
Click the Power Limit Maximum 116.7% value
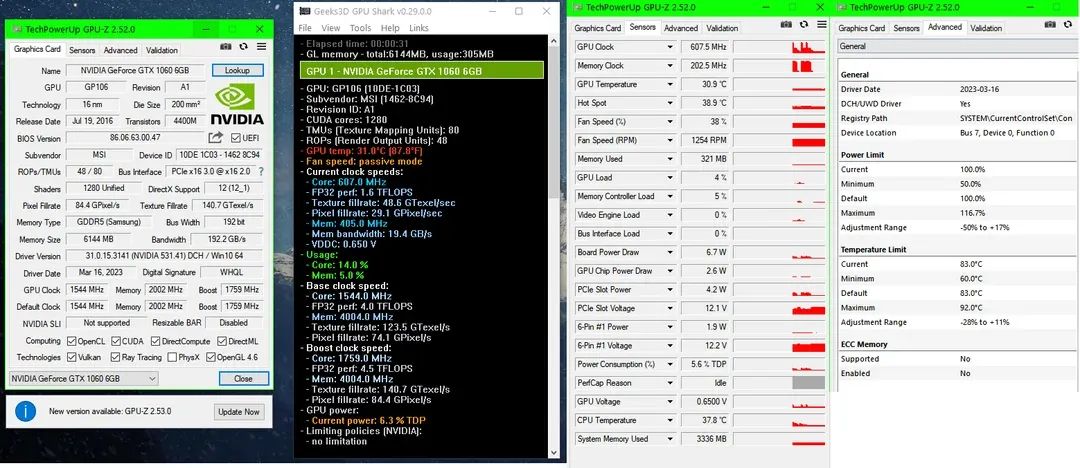pyautogui.click(x=973, y=213)
